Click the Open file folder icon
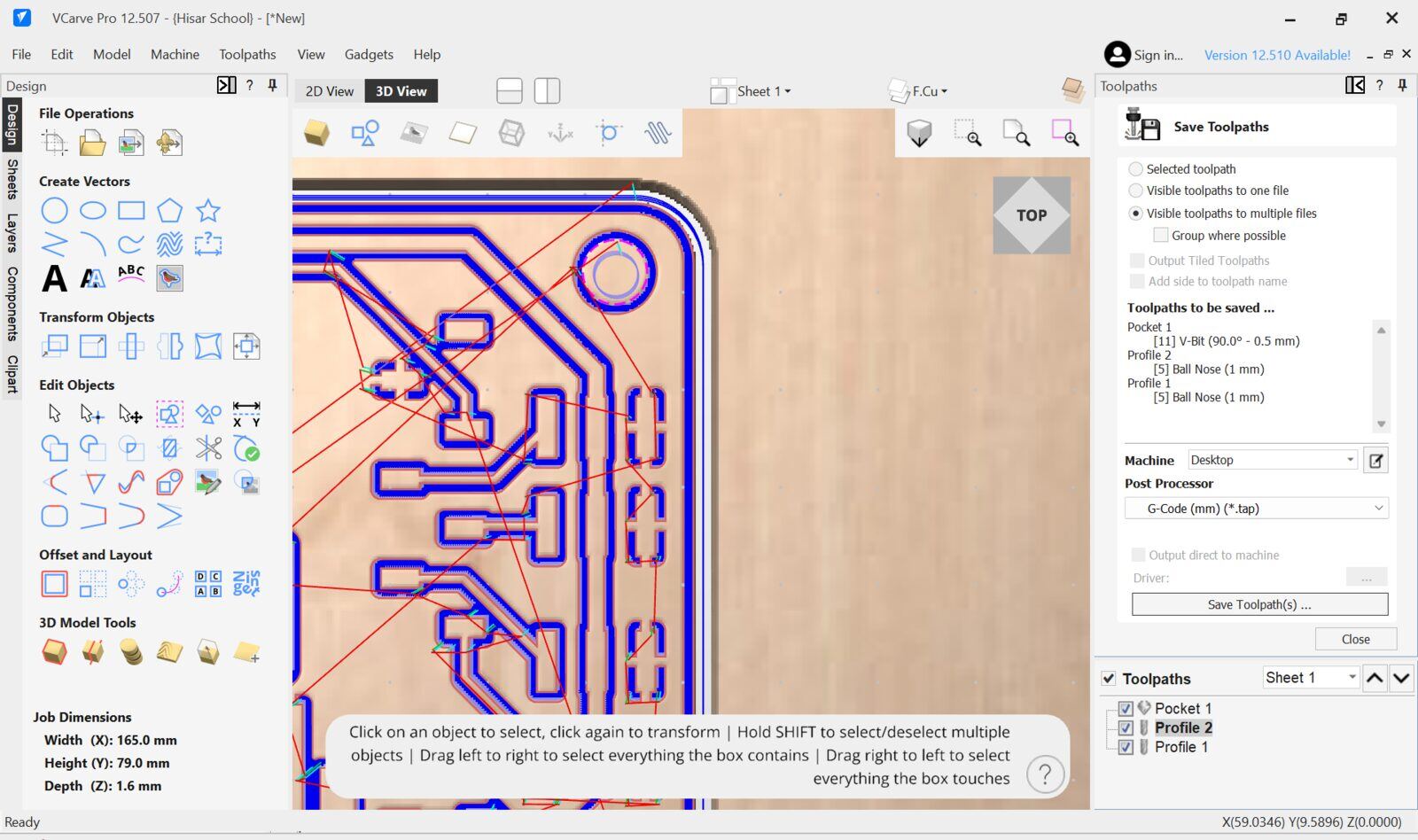Image resolution: width=1418 pixels, height=840 pixels. [x=92, y=142]
